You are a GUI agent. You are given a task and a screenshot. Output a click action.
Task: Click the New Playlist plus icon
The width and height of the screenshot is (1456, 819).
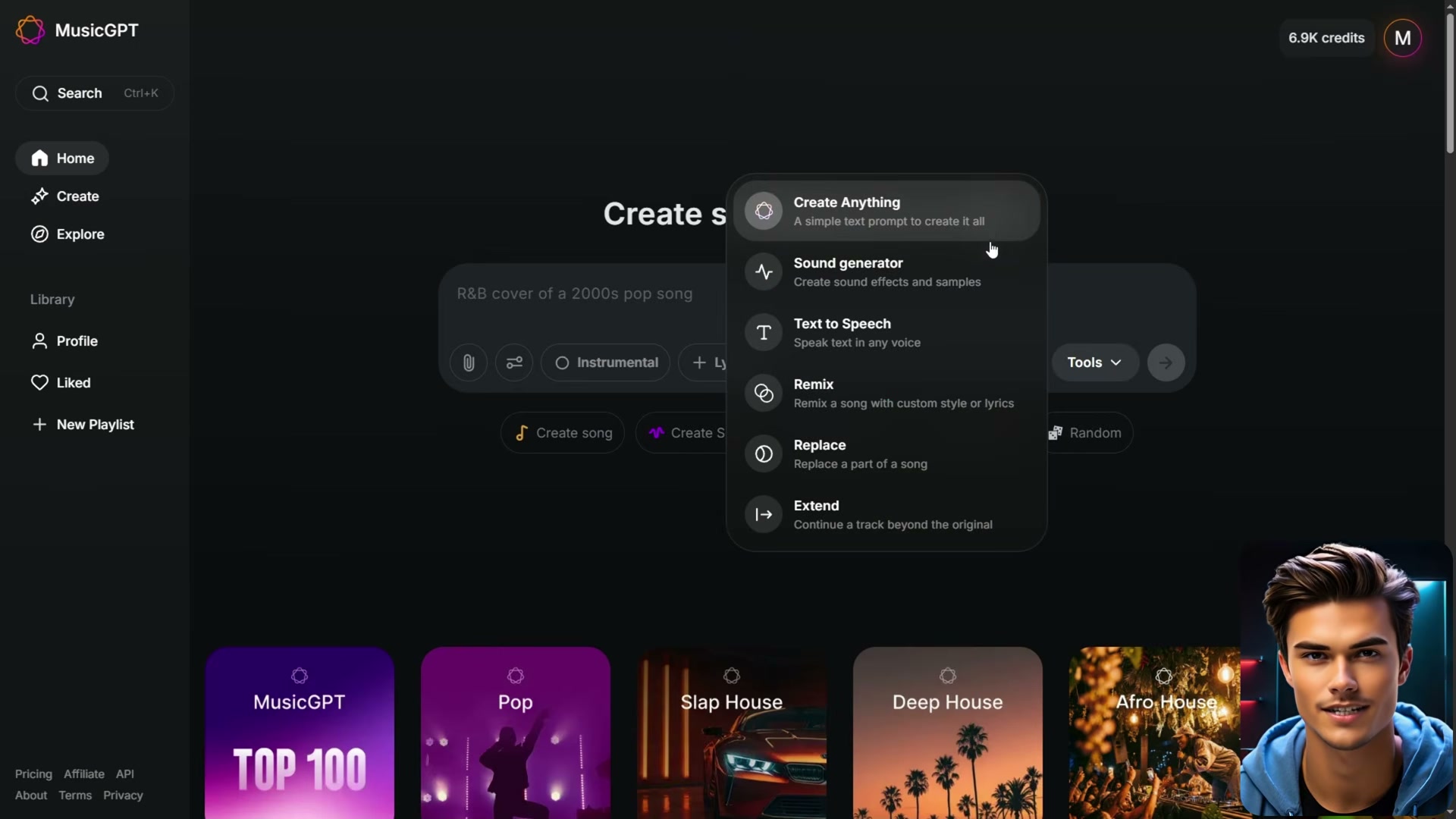click(x=39, y=425)
